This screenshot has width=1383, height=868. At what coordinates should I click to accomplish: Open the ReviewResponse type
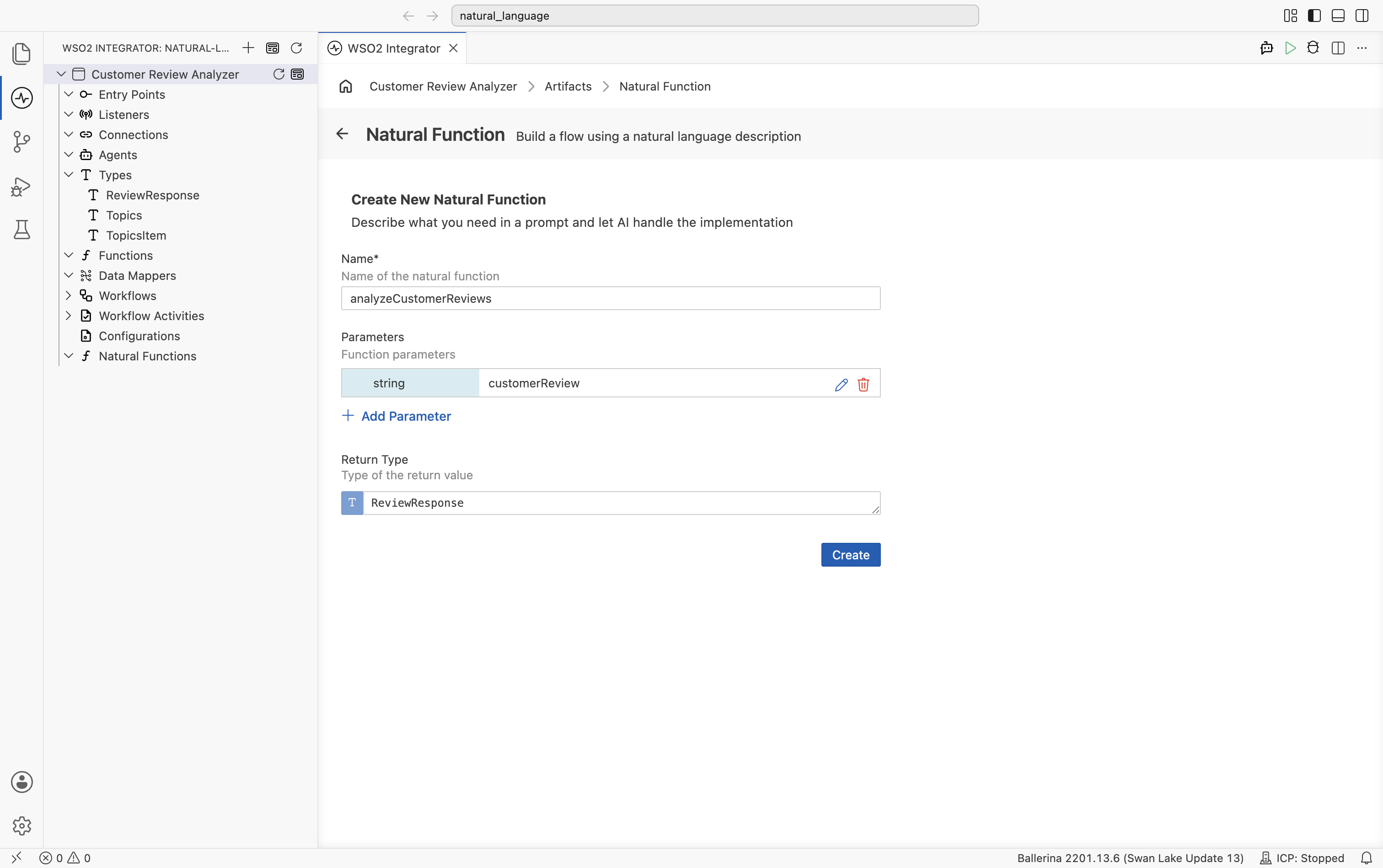[152, 195]
